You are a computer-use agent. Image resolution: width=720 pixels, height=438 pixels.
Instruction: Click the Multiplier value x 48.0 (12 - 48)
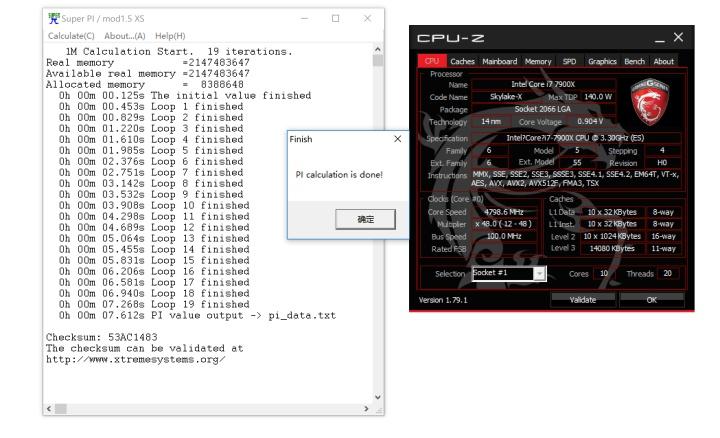click(504, 224)
